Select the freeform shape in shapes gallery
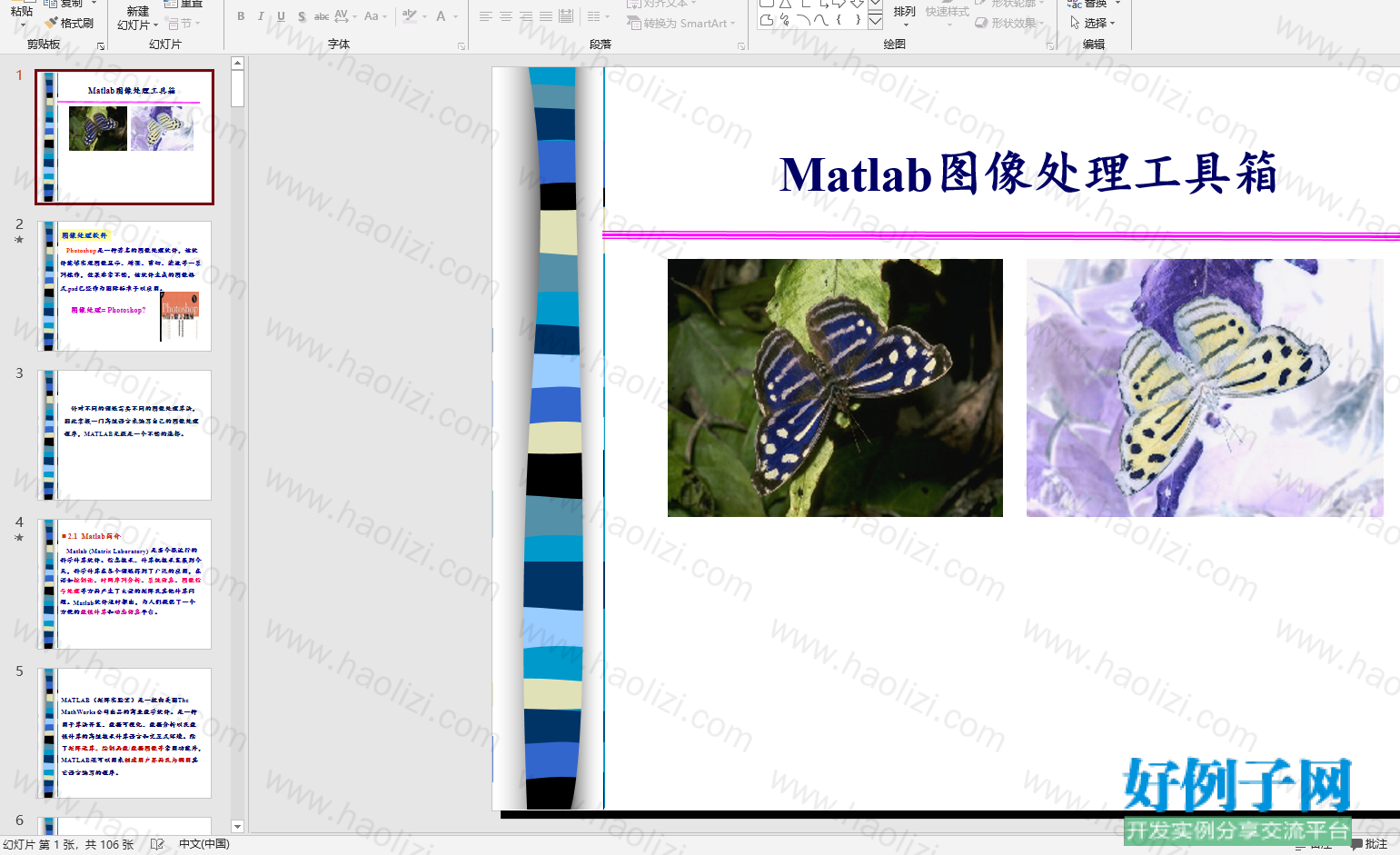Screen dimensions: 1400x855 coord(767,19)
